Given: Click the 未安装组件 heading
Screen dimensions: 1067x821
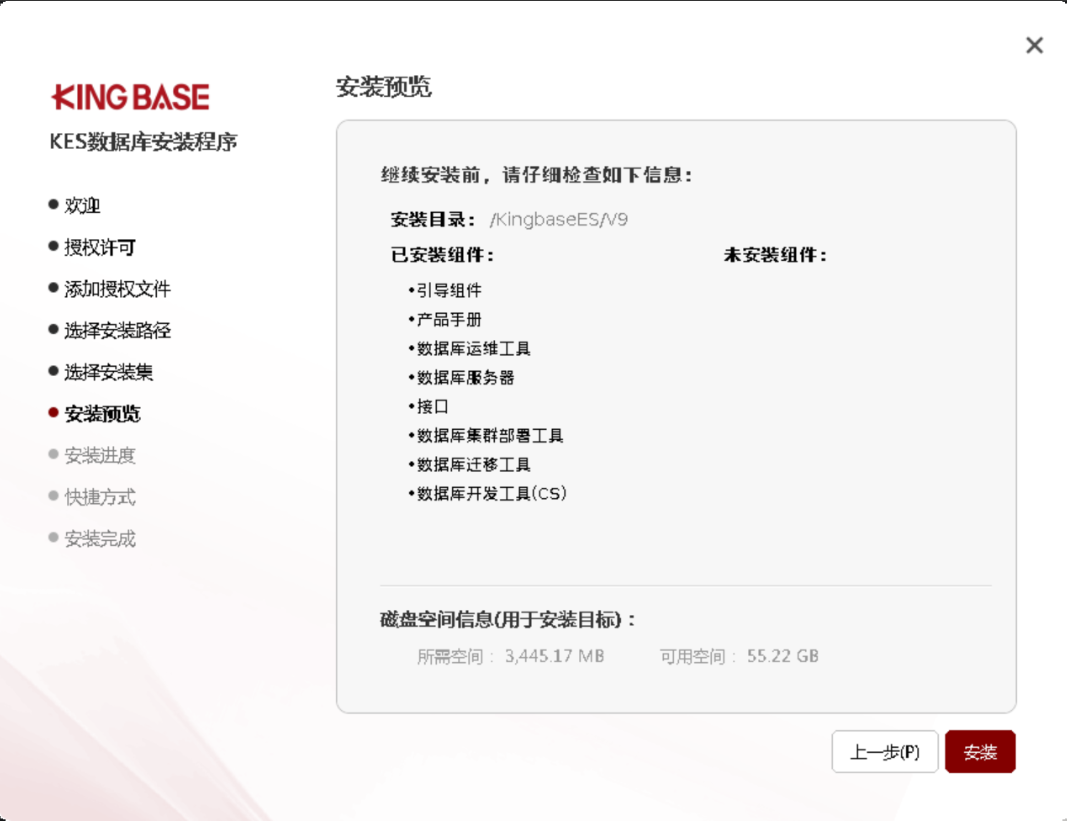Looking at the screenshot, I should point(775,255).
